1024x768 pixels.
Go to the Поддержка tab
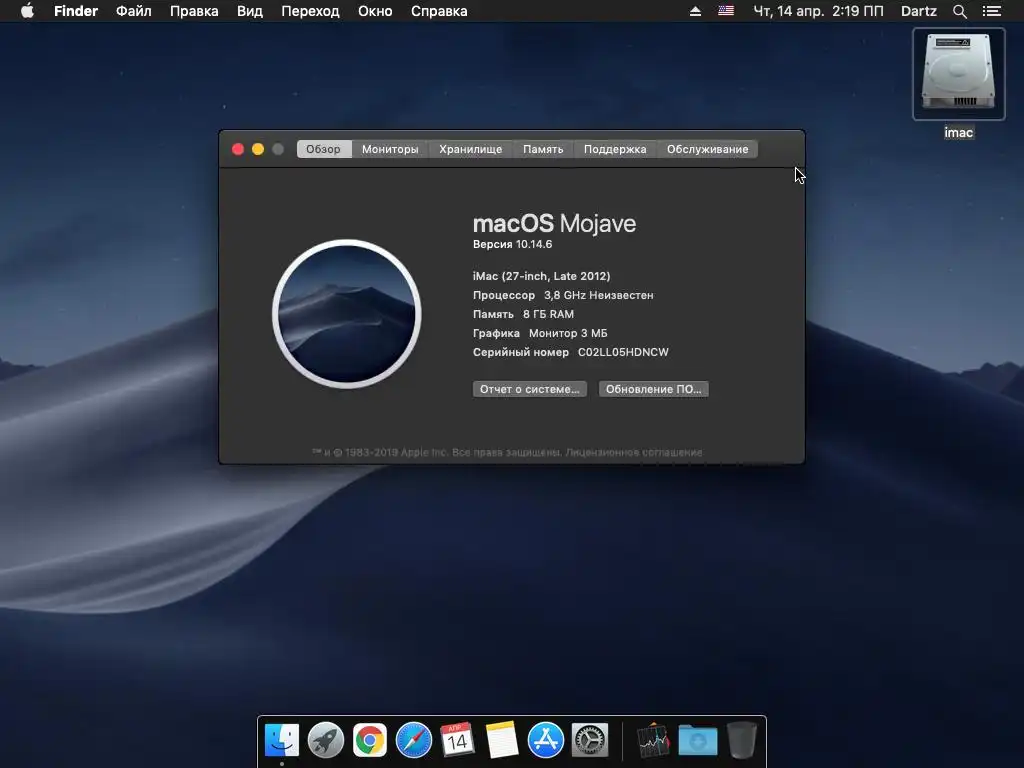pos(615,149)
